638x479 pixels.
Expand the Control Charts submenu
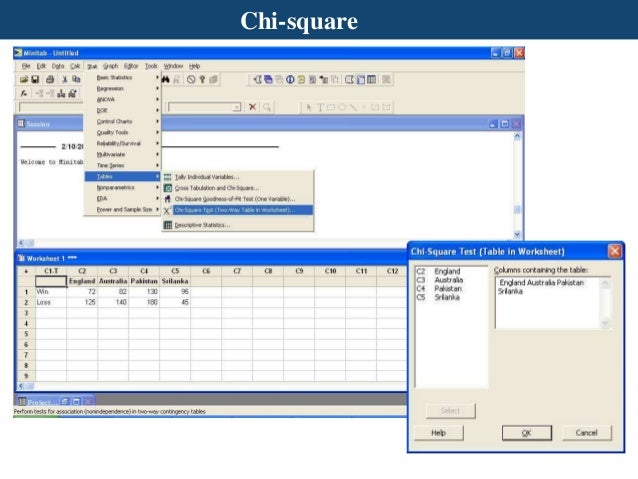(122, 121)
